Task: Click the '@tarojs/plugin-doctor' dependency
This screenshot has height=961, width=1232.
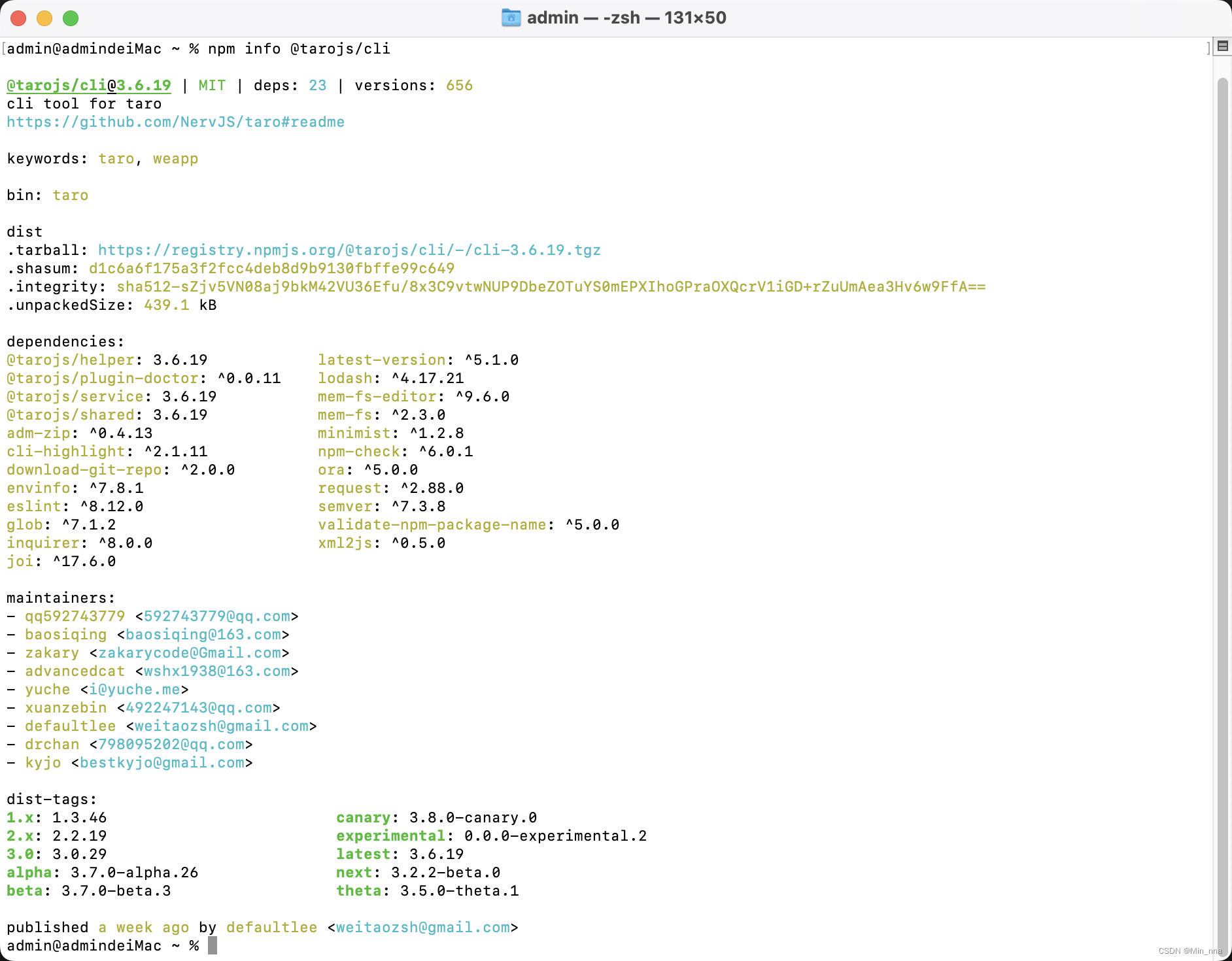Action: (103, 379)
